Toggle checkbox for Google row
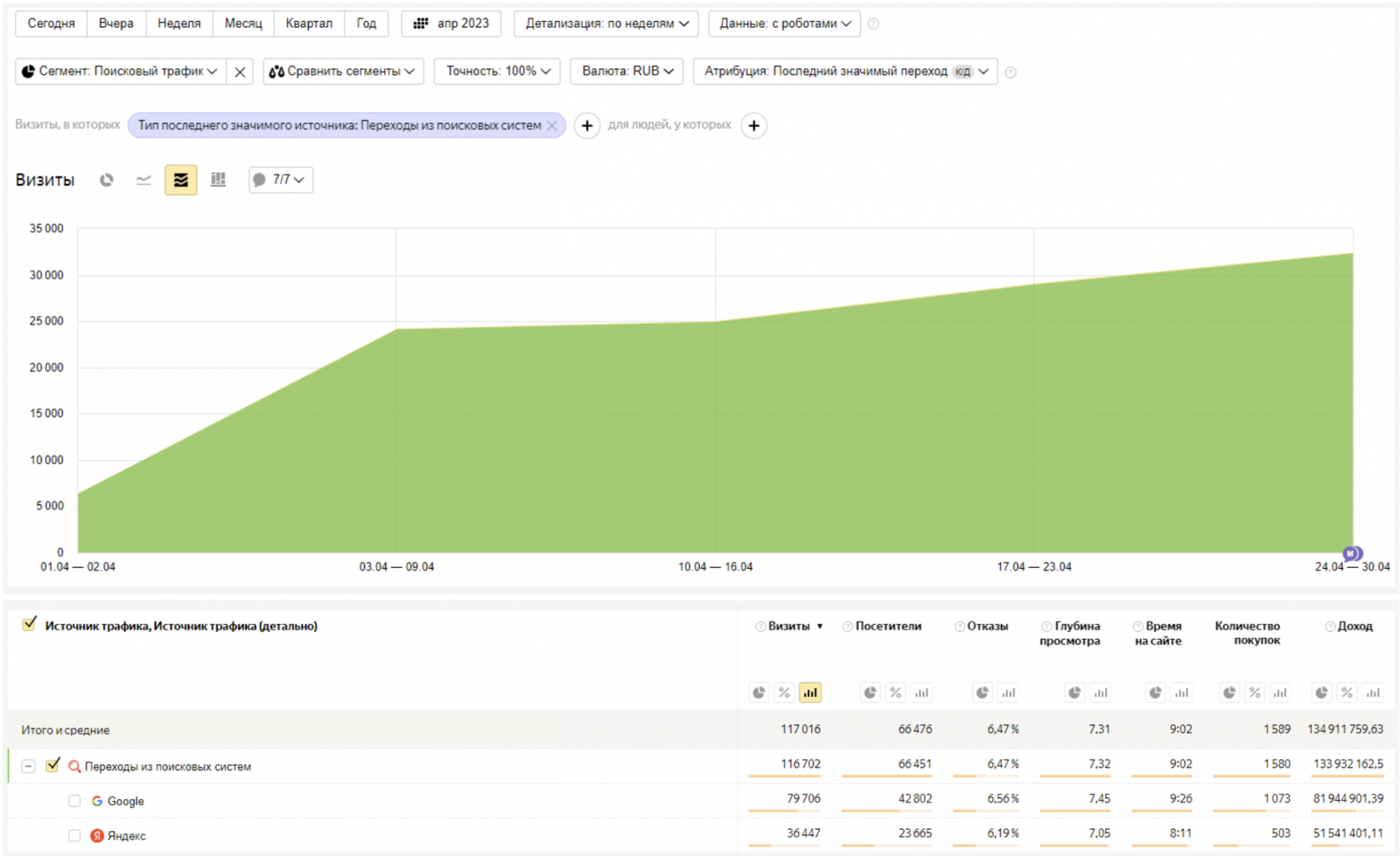The height and width of the screenshot is (856, 1400). point(74,801)
